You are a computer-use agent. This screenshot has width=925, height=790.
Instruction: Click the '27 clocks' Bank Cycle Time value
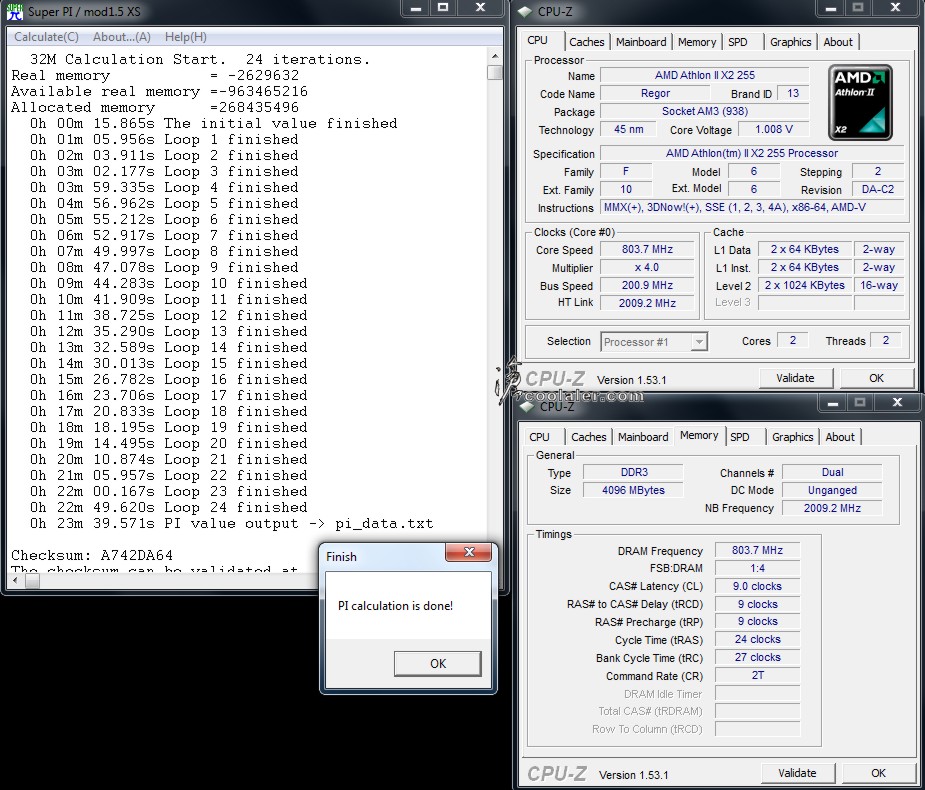(757, 657)
